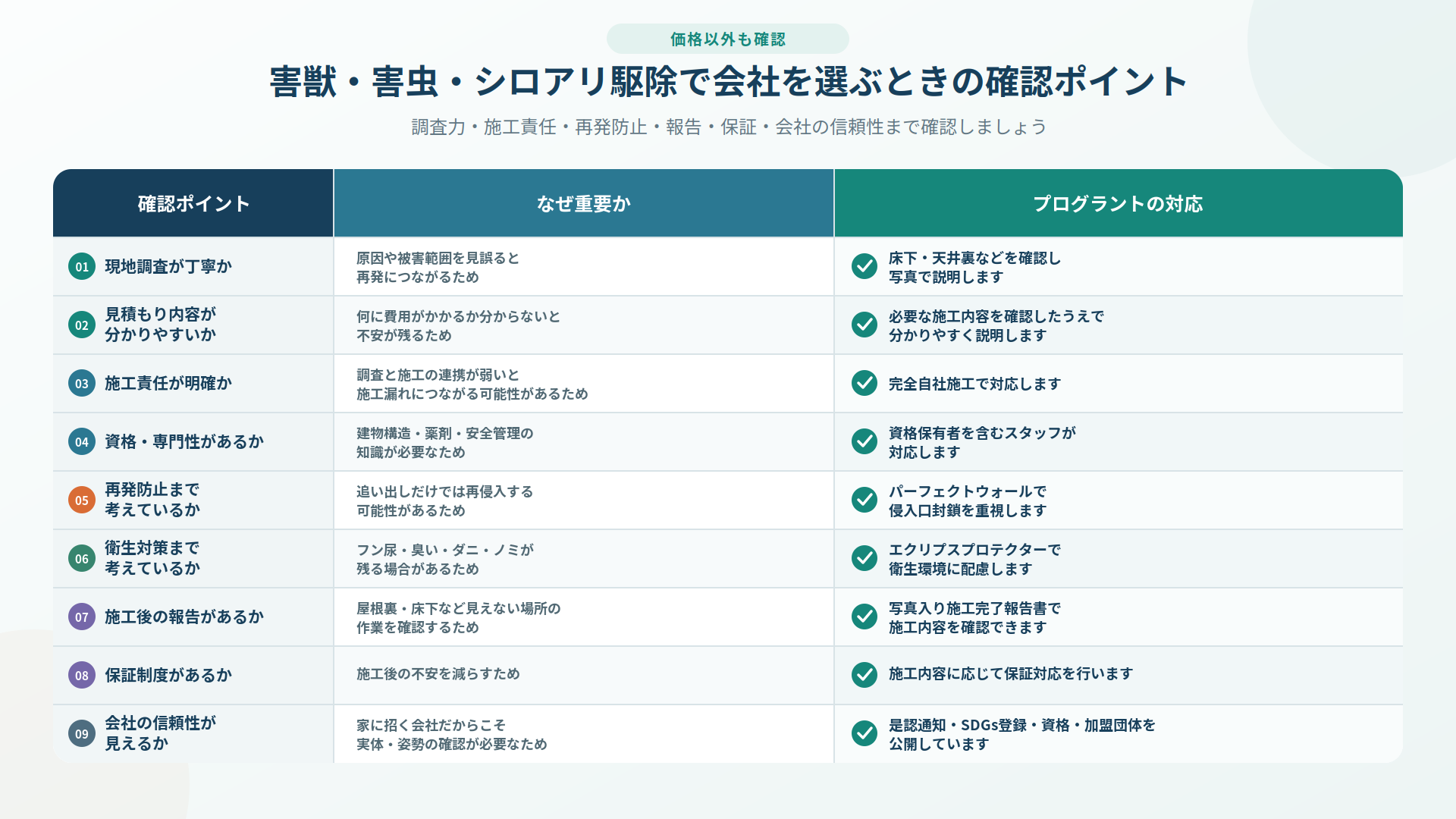The height and width of the screenshot is (819, 1456).
Task: Click the 08 number badge
Action: [x=82, y=676]
